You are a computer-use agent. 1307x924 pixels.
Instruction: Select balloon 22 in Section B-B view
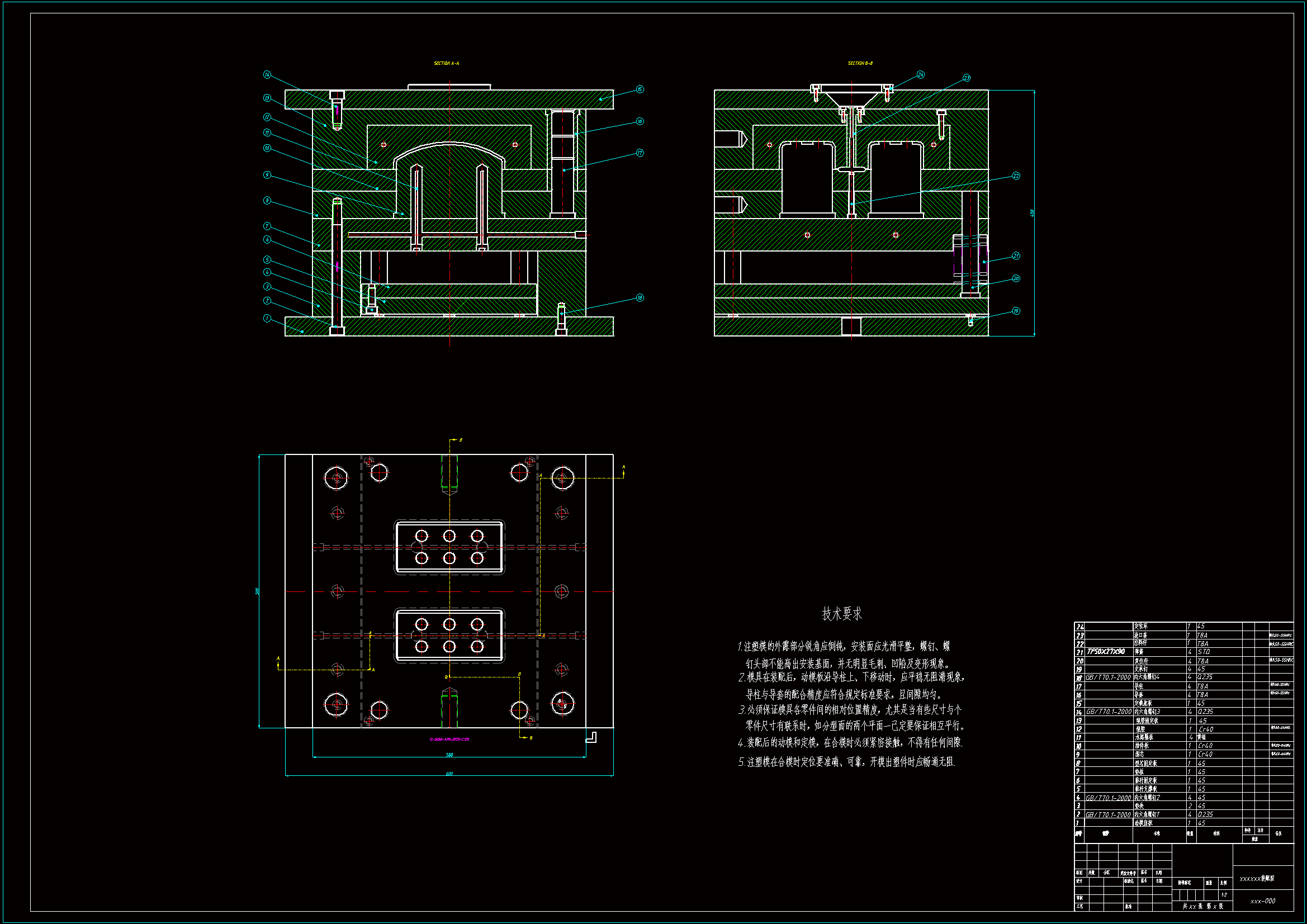(1016, 176)
